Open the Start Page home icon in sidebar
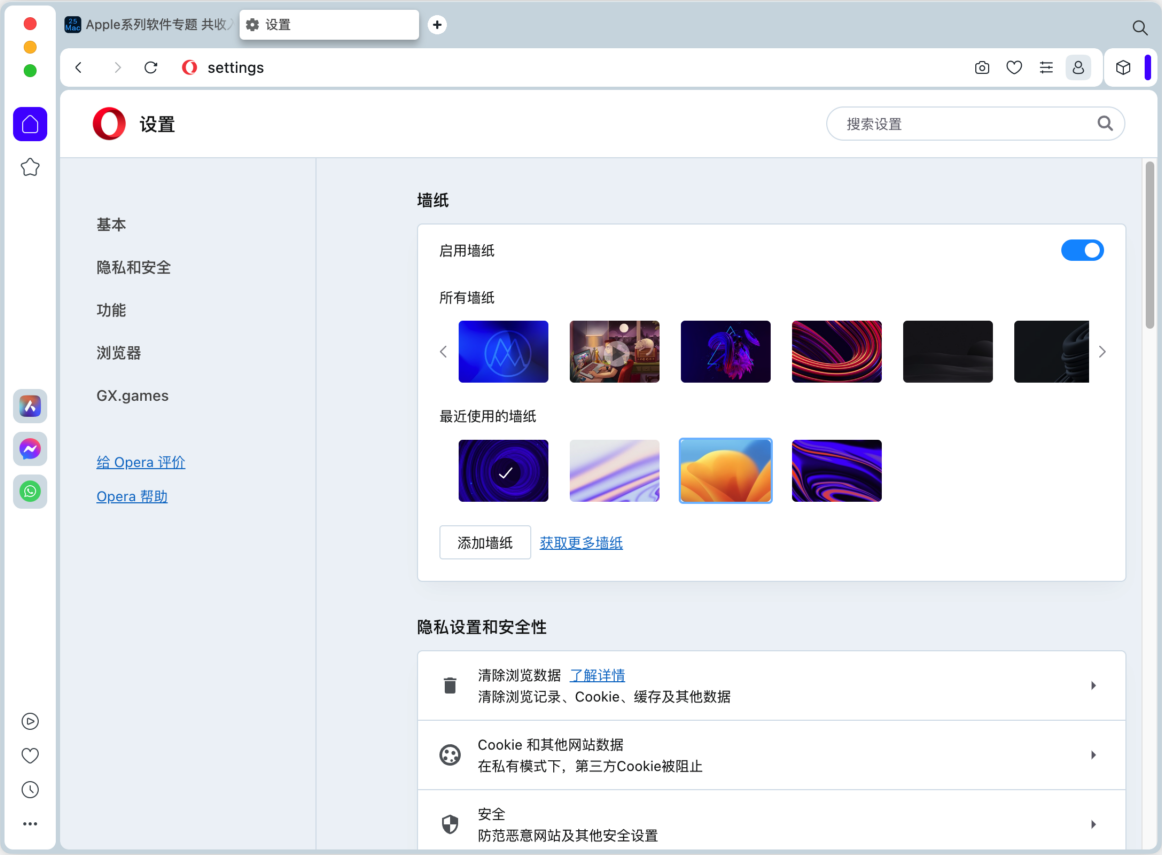This screenshot has height=855, width=1162. [x=30, y=124]
